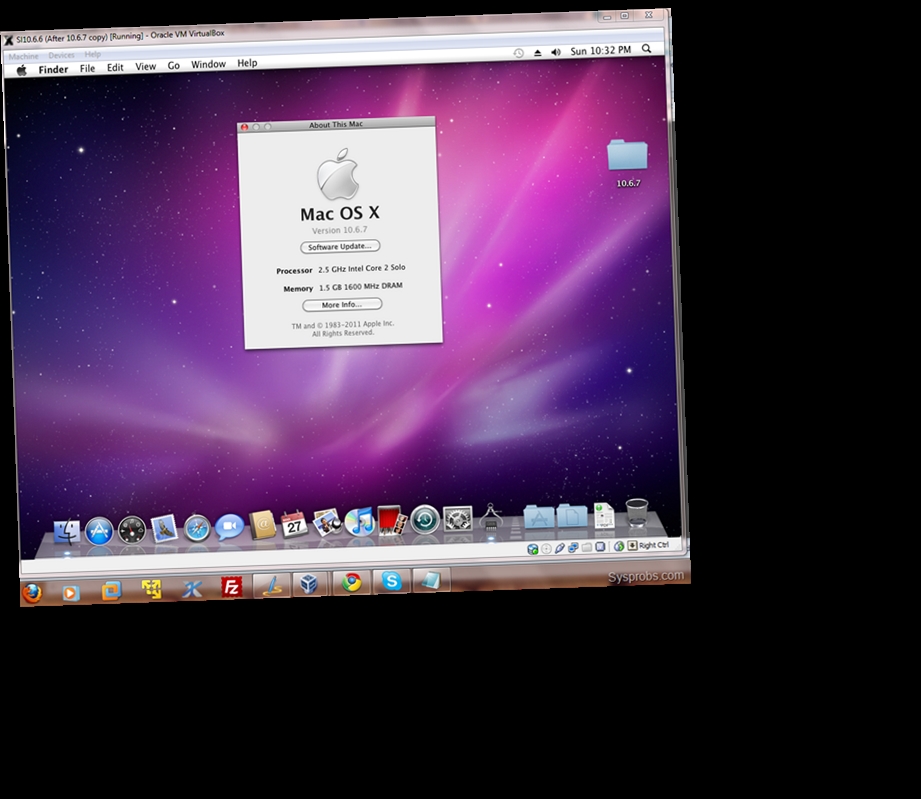Click Version 10.6.7 text
Viewport: 921px width, 799px height.
tap(340, 230)
